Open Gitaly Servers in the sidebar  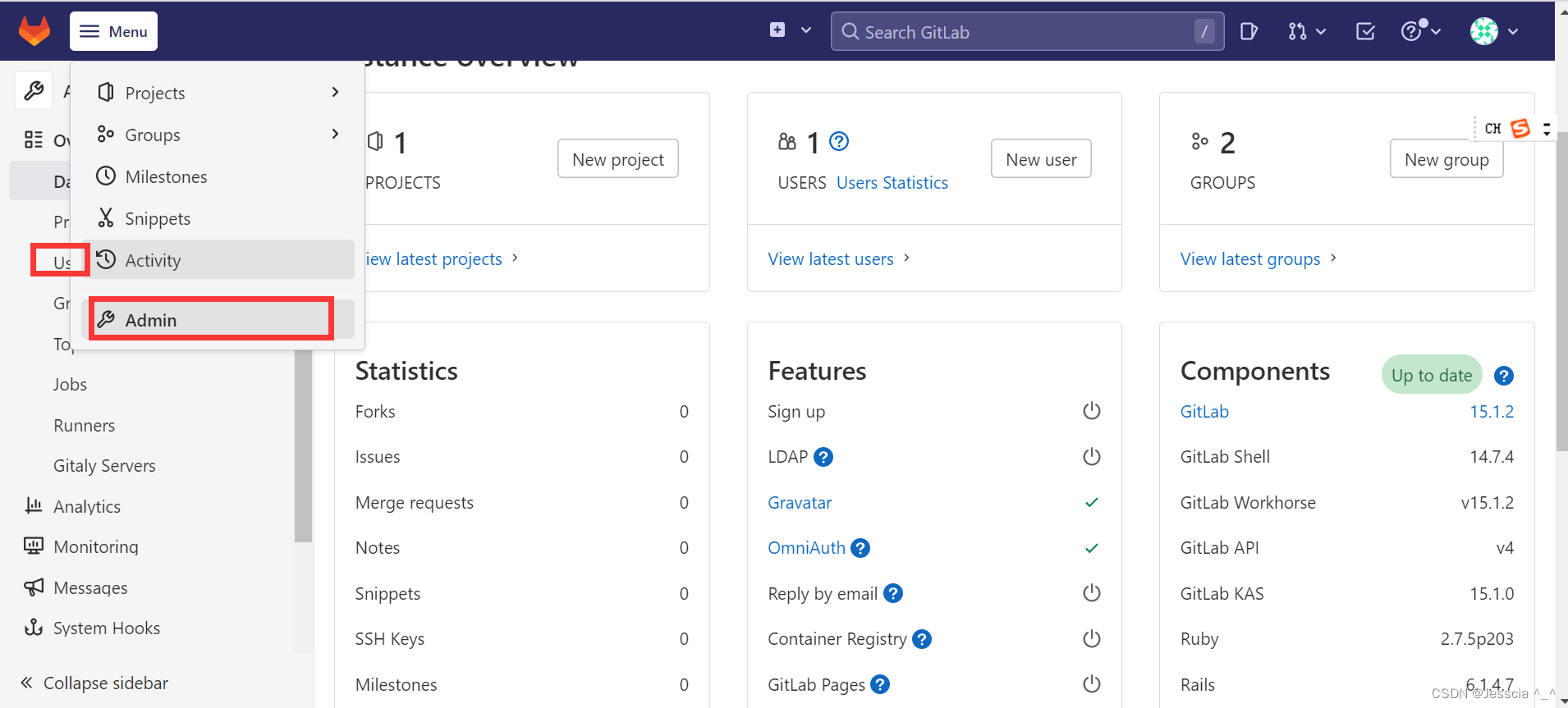[x=104, y=465]
